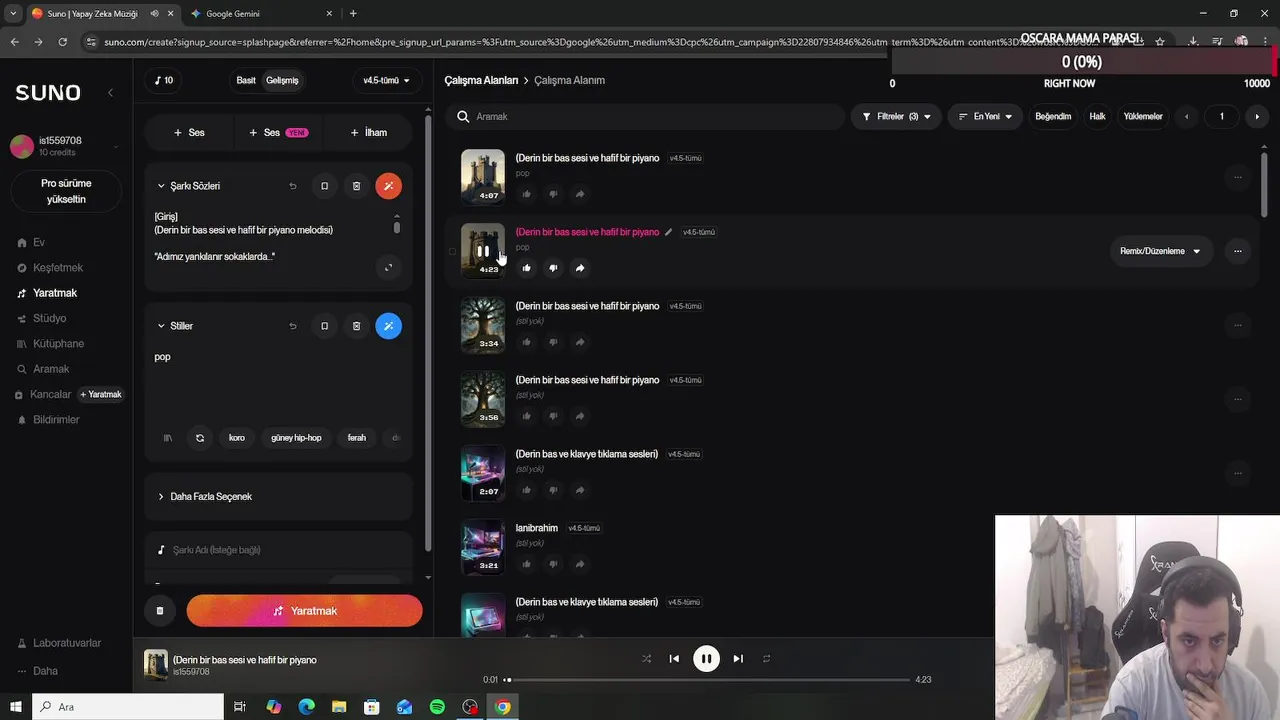The width and height of the screenshot is (1280, 720).
Task: Skip to next track in player
Action: click(x=738, y=659)
